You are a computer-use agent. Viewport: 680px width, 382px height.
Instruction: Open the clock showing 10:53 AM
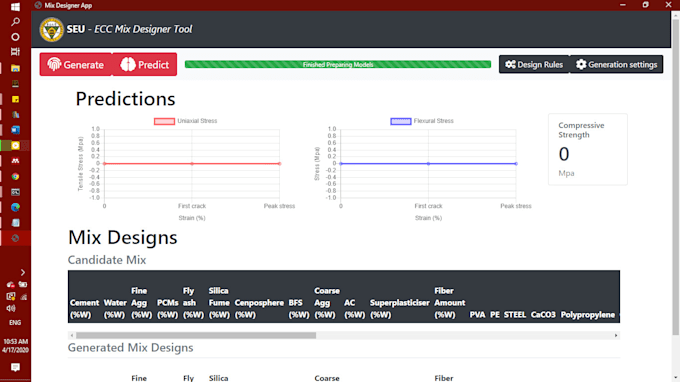(x=15, y=346)
